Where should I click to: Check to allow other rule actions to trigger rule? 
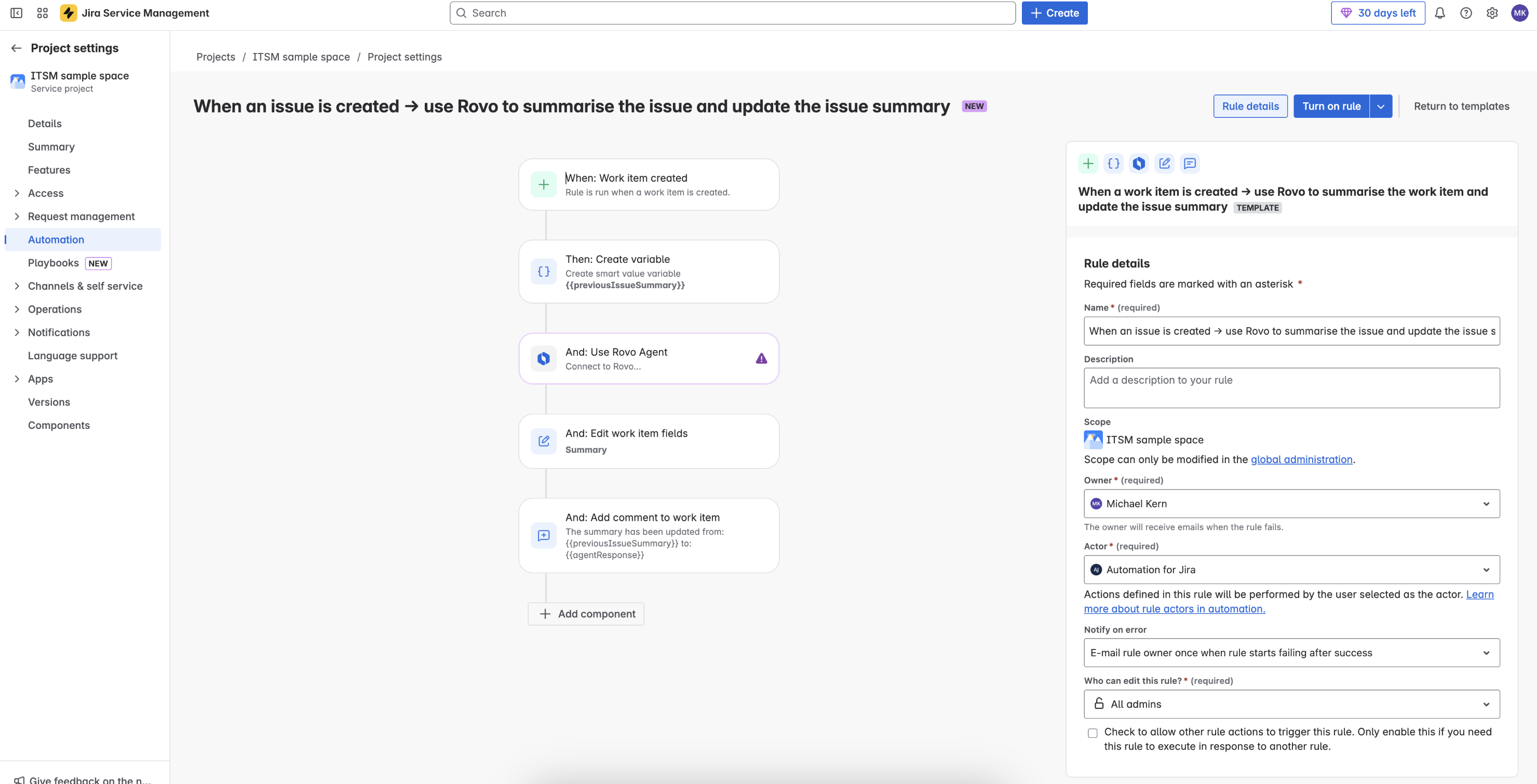(1093, 733)
